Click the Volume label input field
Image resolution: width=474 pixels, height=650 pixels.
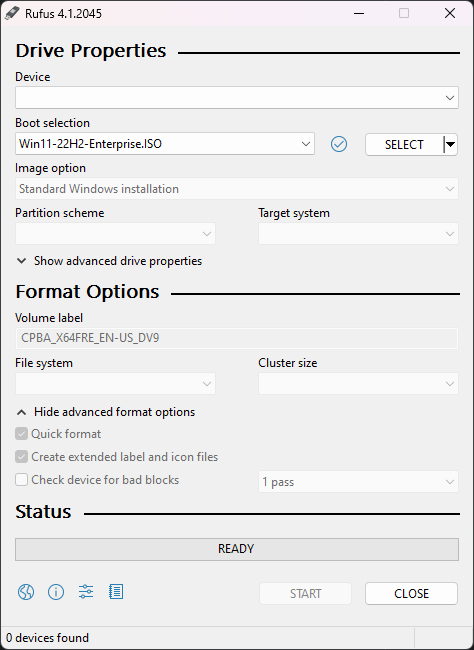(237, 338)
